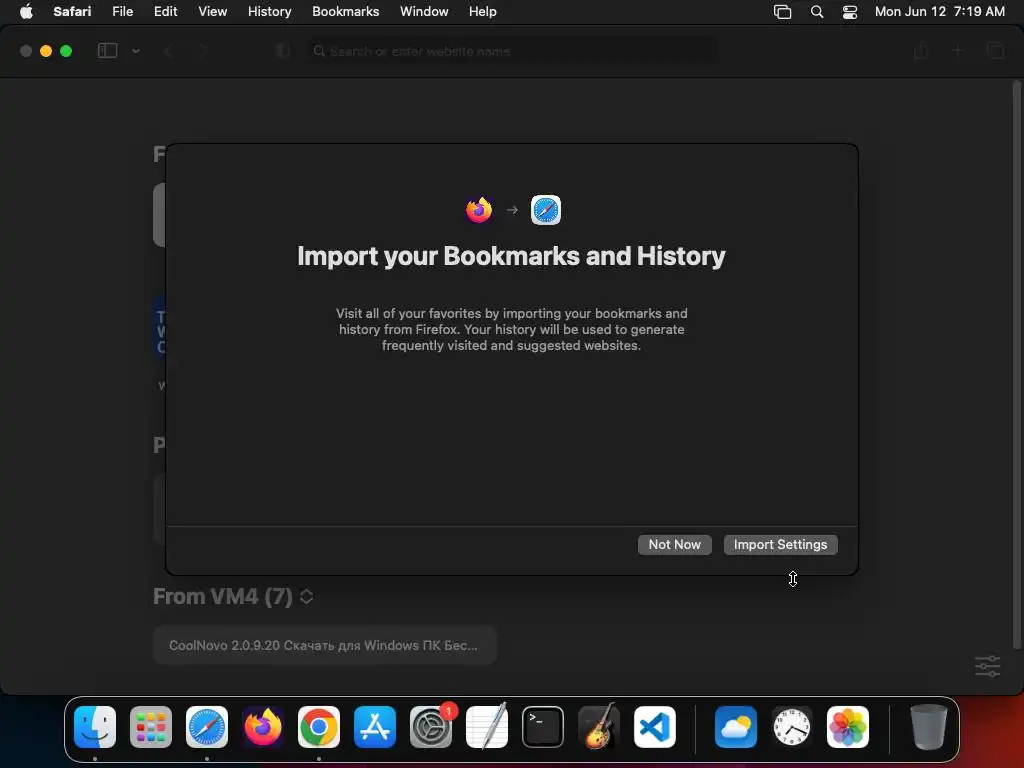The width and height of the screenshot is (1024, 768).
Task: Click the Safari compass logo in the dialog
Action: pos(546,210)
